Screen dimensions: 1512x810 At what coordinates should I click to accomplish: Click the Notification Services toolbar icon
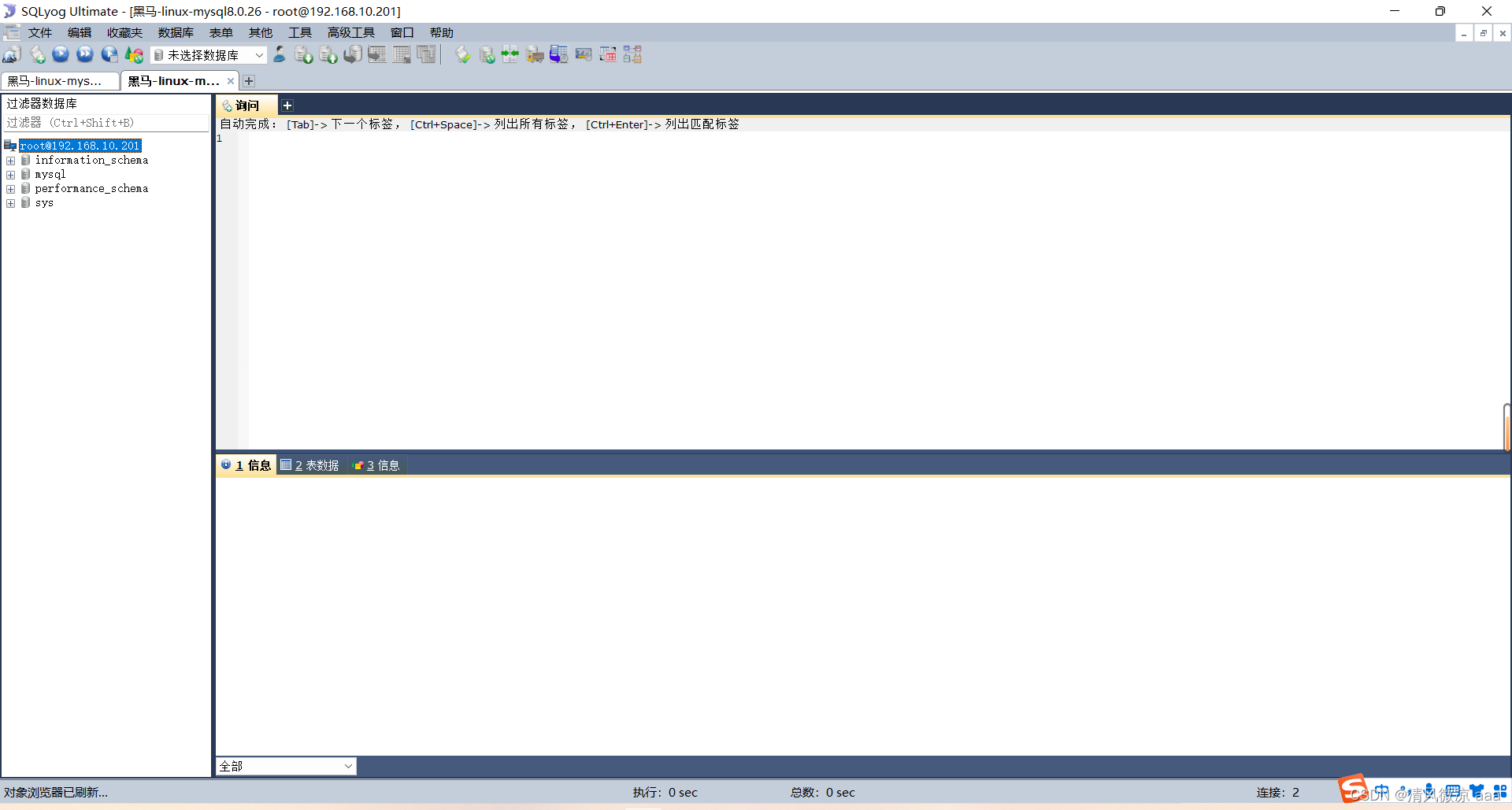(584, 54)
